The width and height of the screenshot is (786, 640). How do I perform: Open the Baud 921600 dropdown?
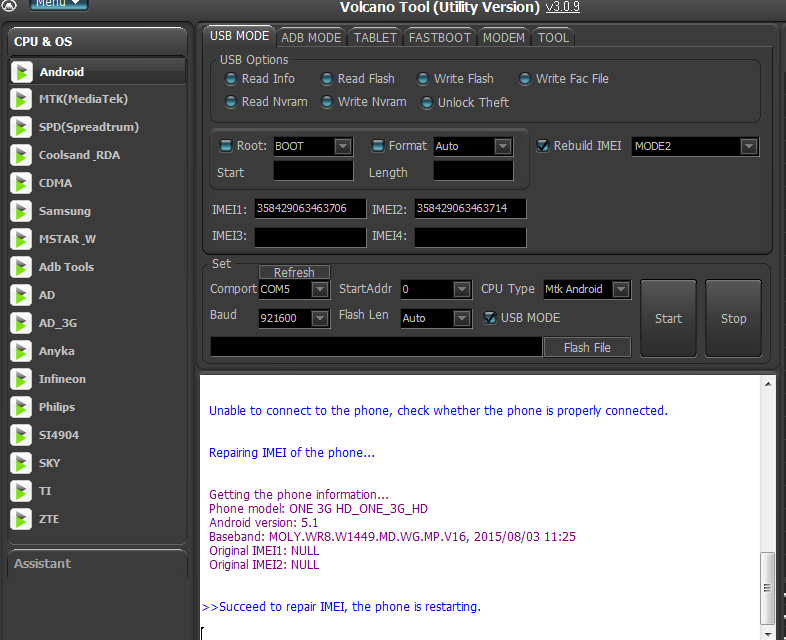click(x=320, y=318)
